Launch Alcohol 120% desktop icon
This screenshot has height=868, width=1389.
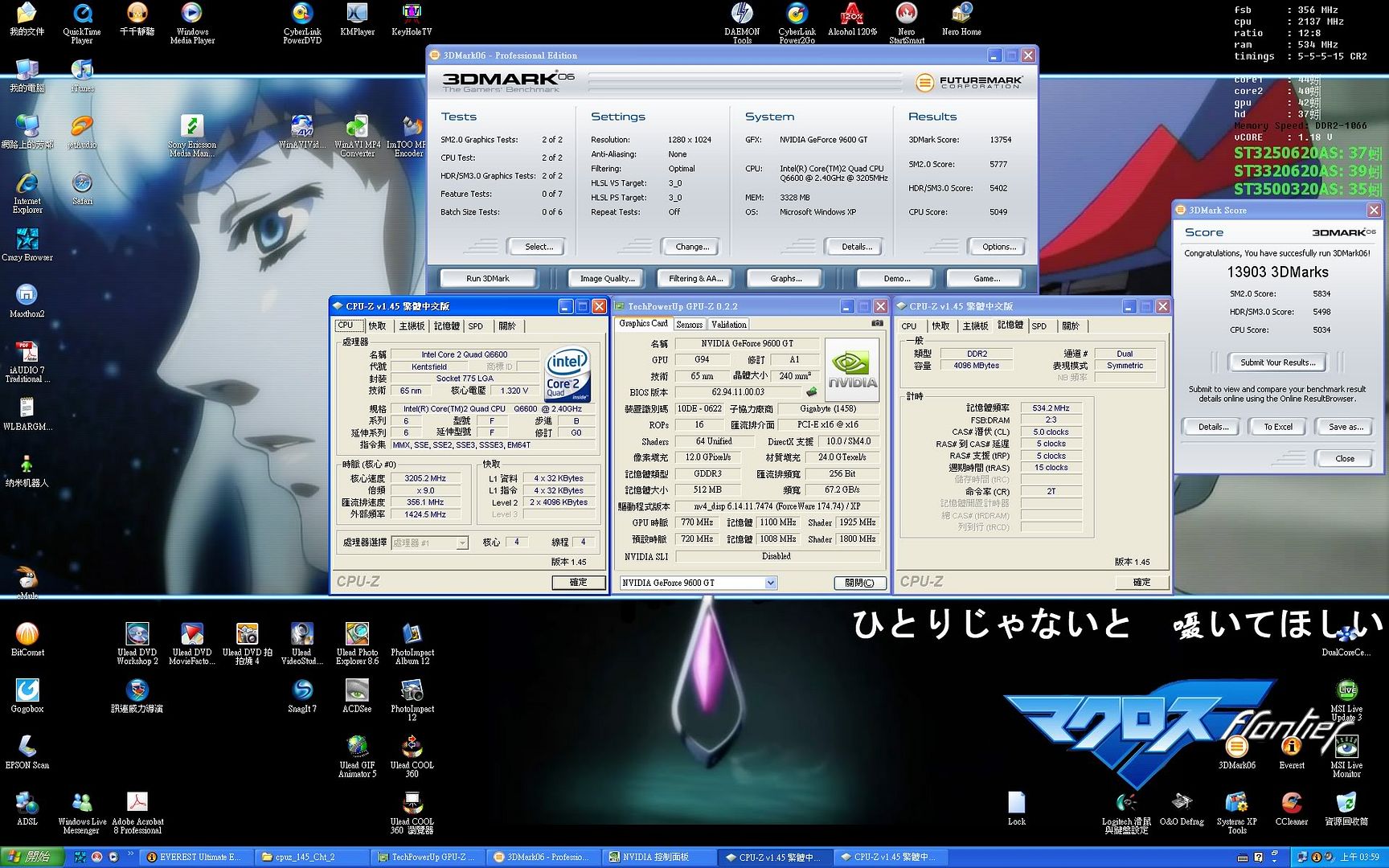click(852, 19)
